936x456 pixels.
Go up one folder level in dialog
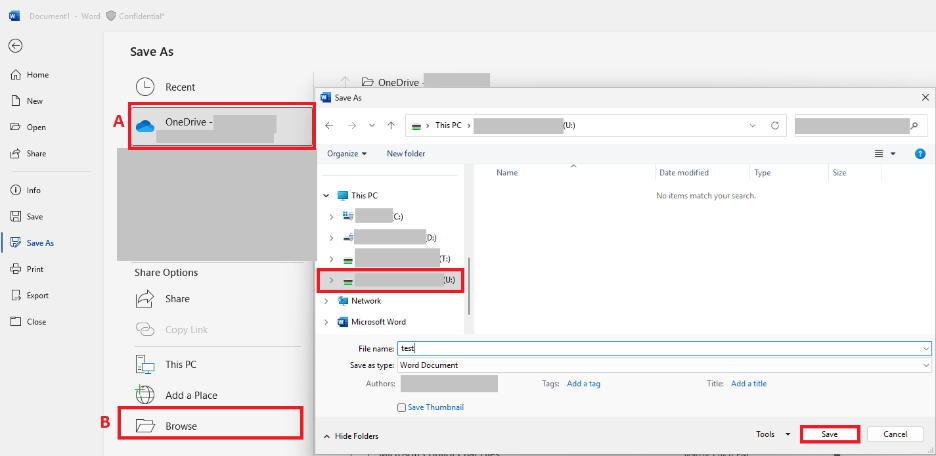pos(391,125)
